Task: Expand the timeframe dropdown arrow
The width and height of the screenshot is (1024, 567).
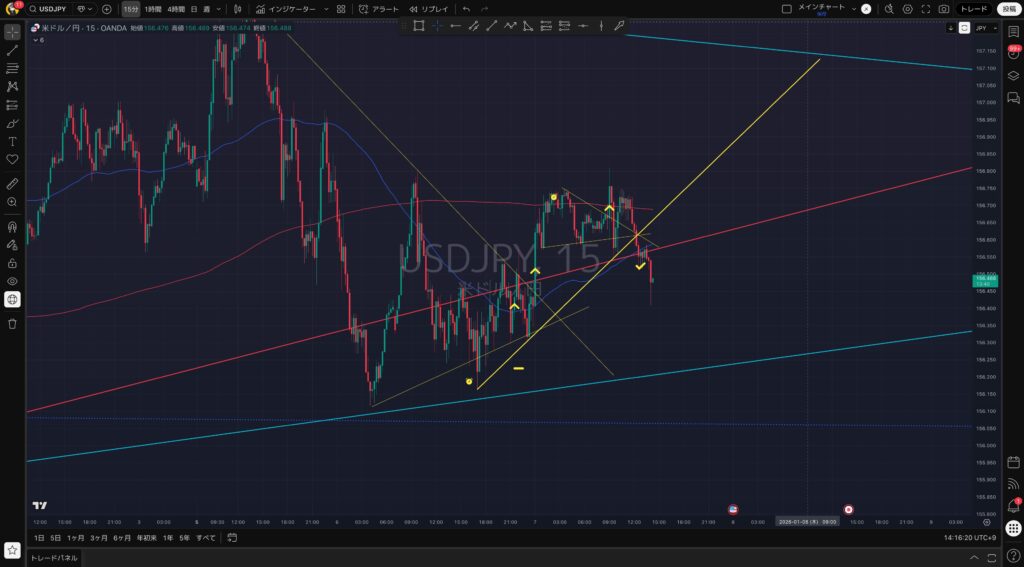Action: coord(219,9)
